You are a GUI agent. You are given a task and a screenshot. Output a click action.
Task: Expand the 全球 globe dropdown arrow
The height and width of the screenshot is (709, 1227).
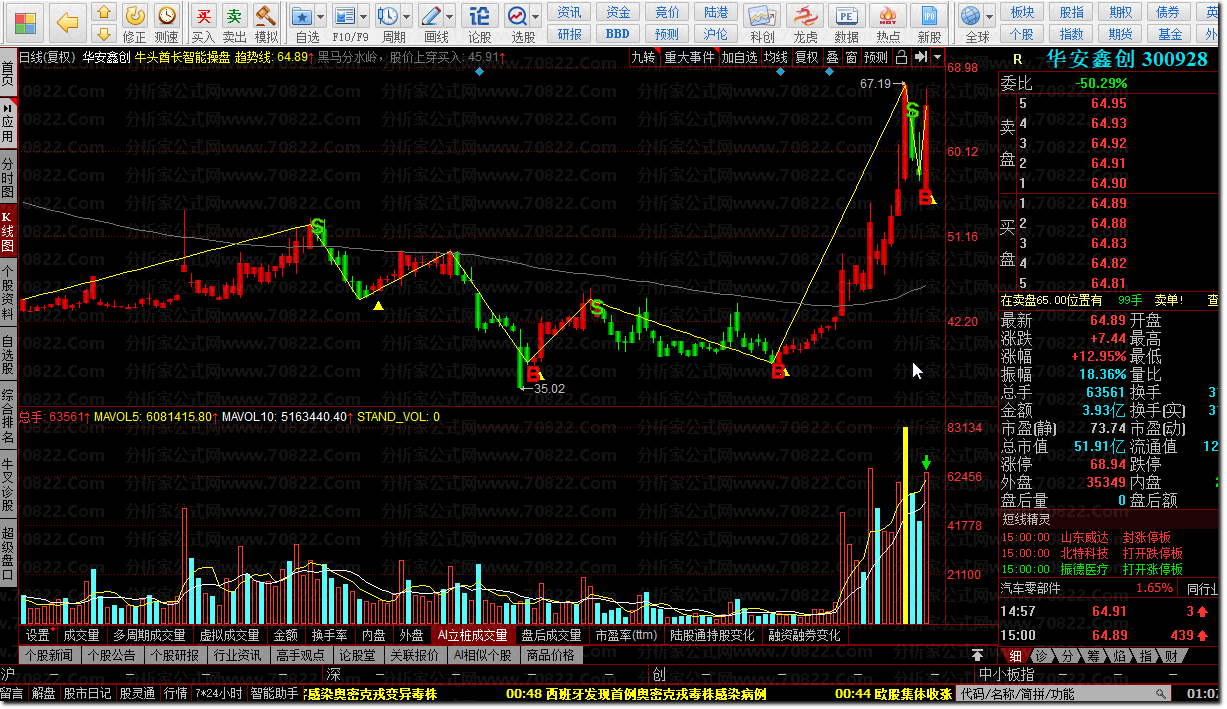[990, 17]
